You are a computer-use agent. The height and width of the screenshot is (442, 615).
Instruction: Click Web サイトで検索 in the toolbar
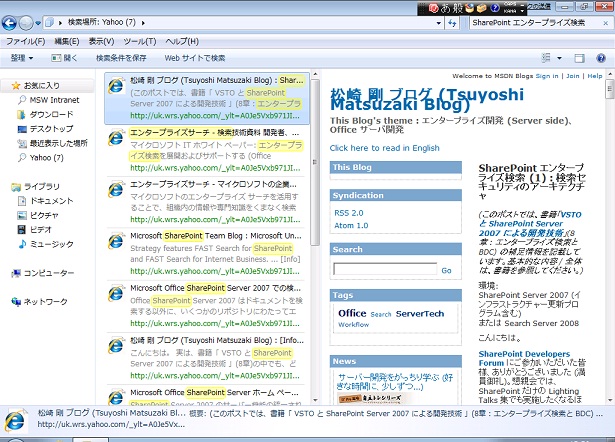pyautogui.click(x=195, y=58)
